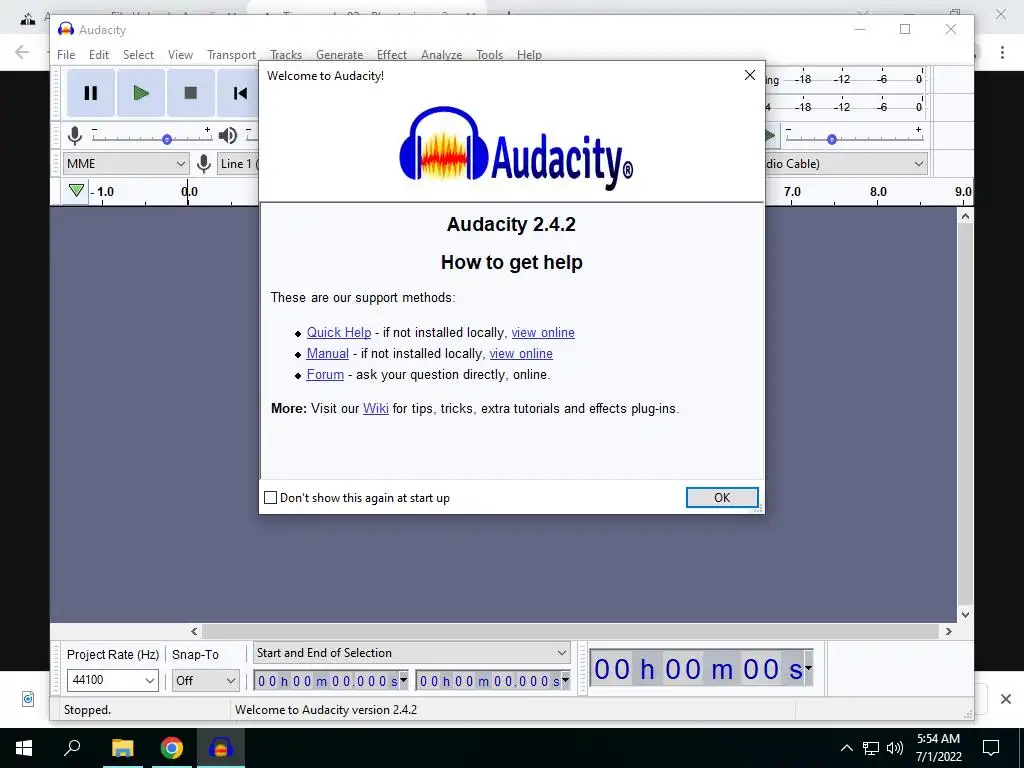Open the Start and End of Selection dropdown

click(x=411, y=653)
